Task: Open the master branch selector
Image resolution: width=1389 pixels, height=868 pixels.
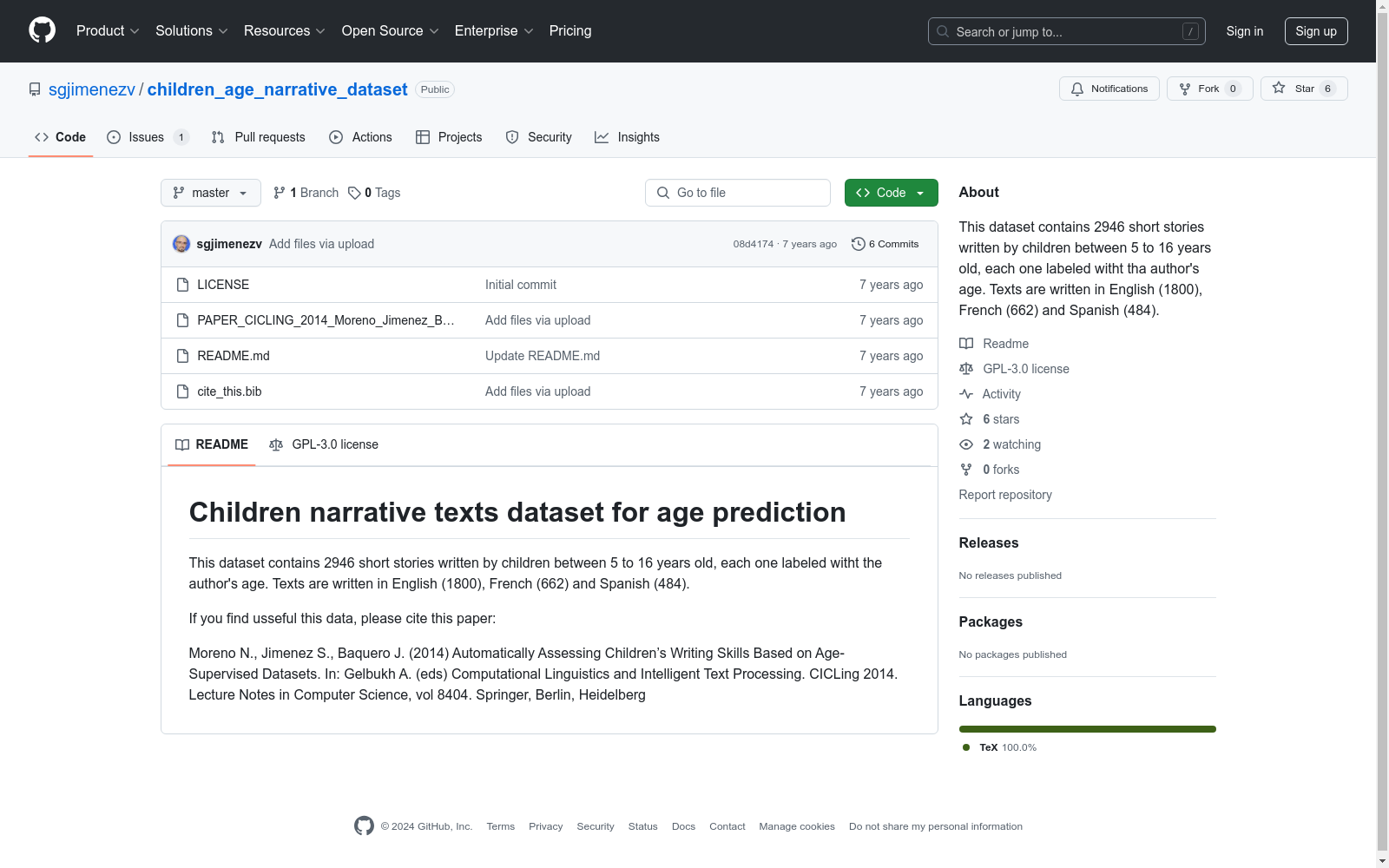Action: [211, 193]
